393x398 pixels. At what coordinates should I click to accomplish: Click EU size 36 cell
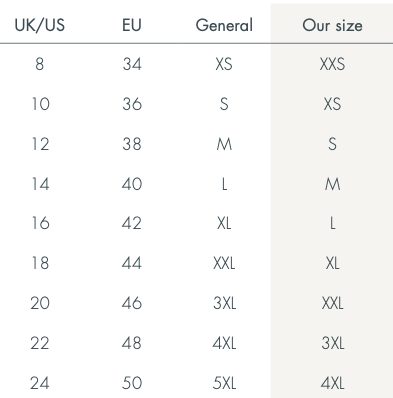(x=132, y=104)
